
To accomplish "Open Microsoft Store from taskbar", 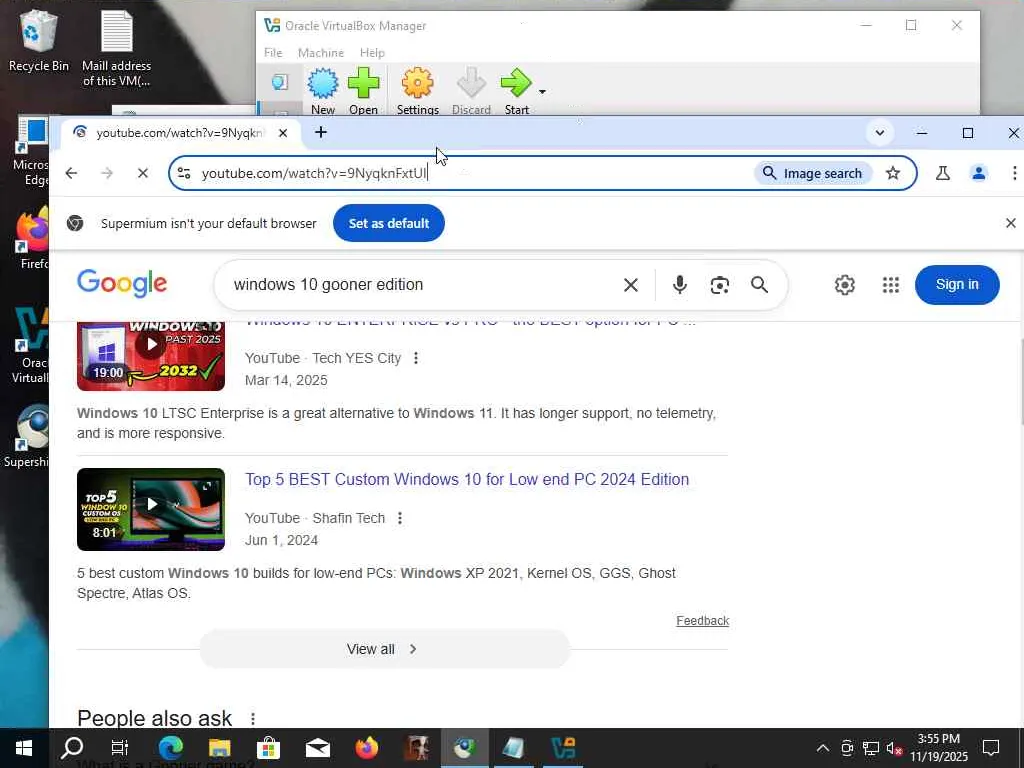I will (268, 748).
